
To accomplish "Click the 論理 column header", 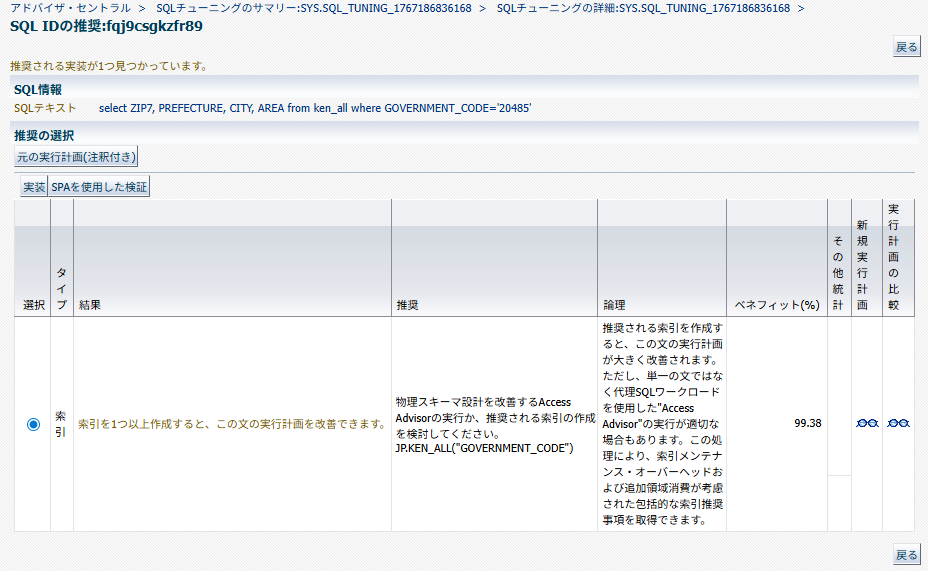I will 614,304.
